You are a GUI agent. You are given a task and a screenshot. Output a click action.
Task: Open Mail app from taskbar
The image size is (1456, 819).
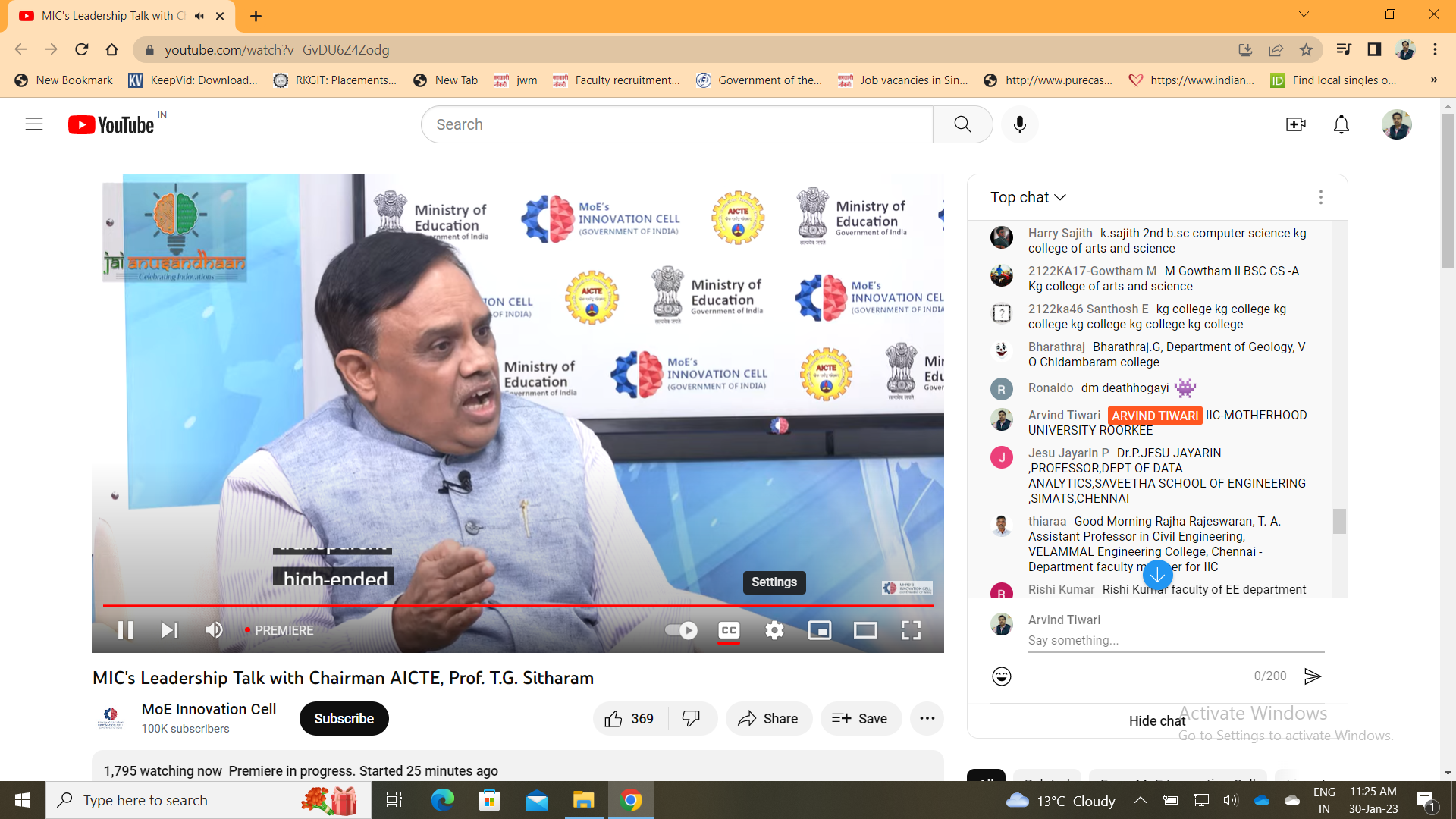pyautogui.click(x=536, y=800)
